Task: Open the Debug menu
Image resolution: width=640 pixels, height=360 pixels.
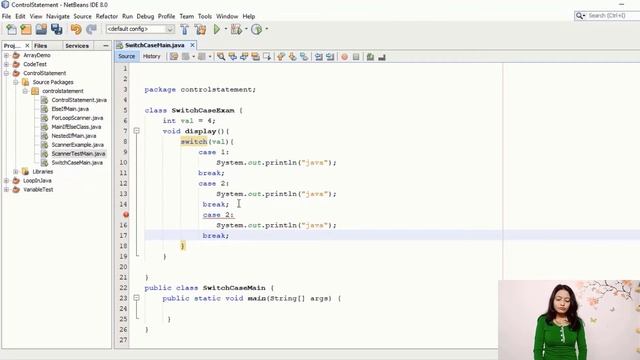Action: click(x=145, y=16)
